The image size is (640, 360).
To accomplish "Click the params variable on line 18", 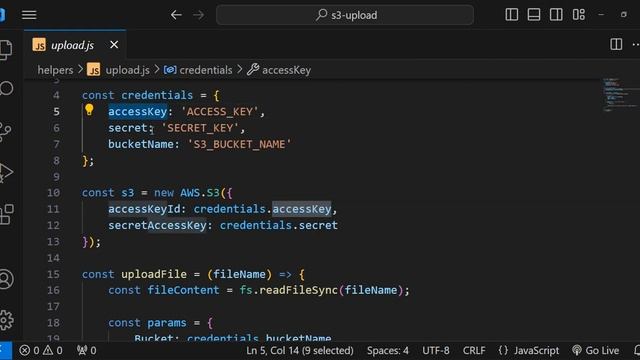I will tap(167, 323).
